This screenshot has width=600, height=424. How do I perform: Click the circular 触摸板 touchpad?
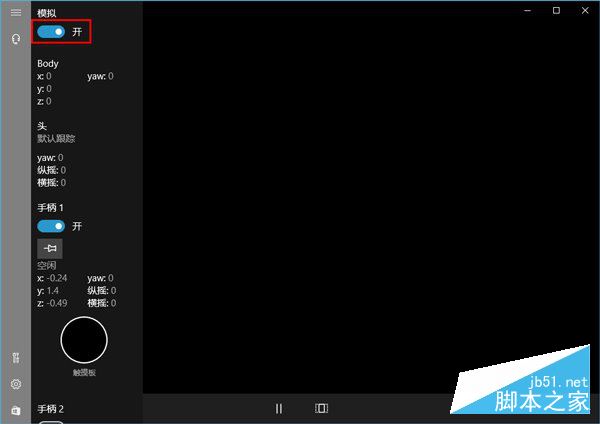tap(84, 340)
